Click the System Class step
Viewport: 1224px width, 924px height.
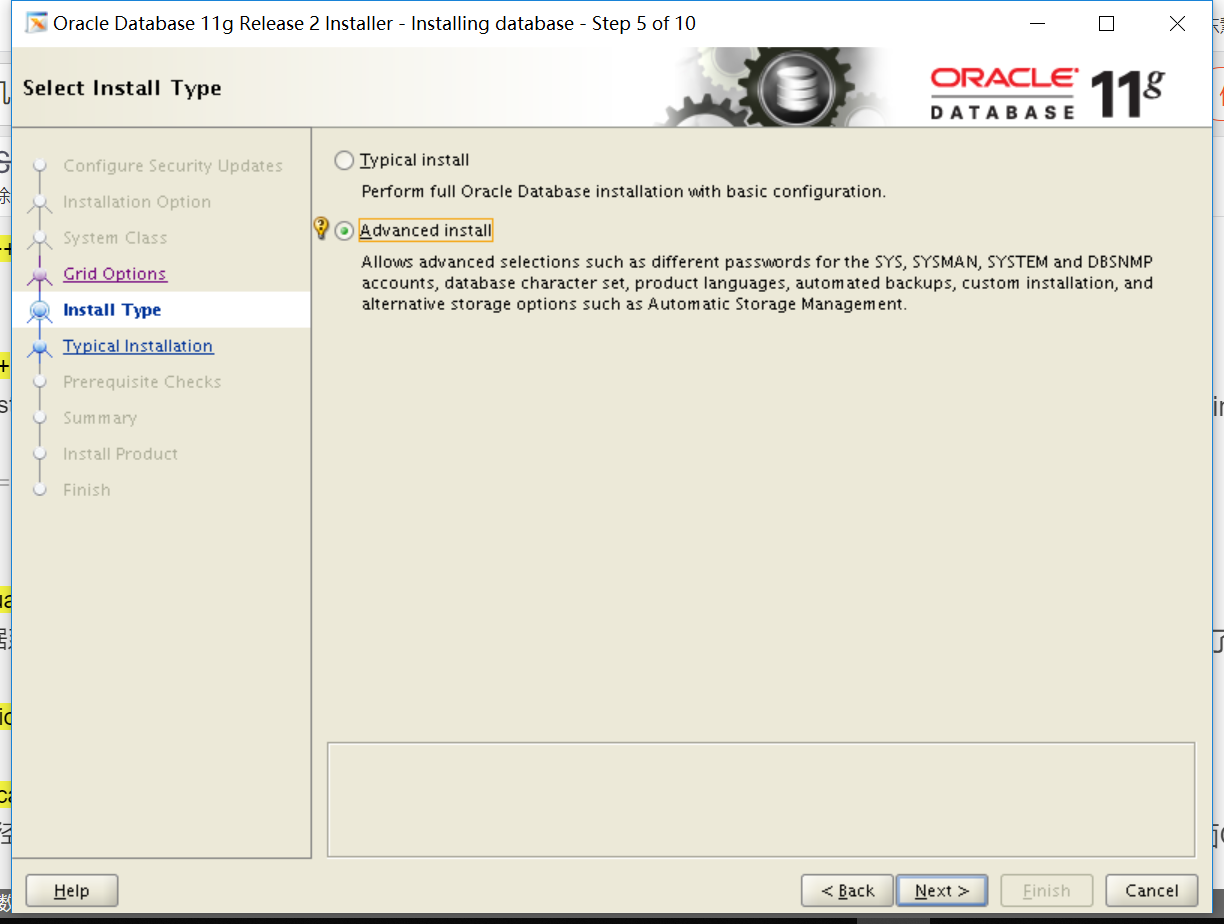(x=115, y=238)
